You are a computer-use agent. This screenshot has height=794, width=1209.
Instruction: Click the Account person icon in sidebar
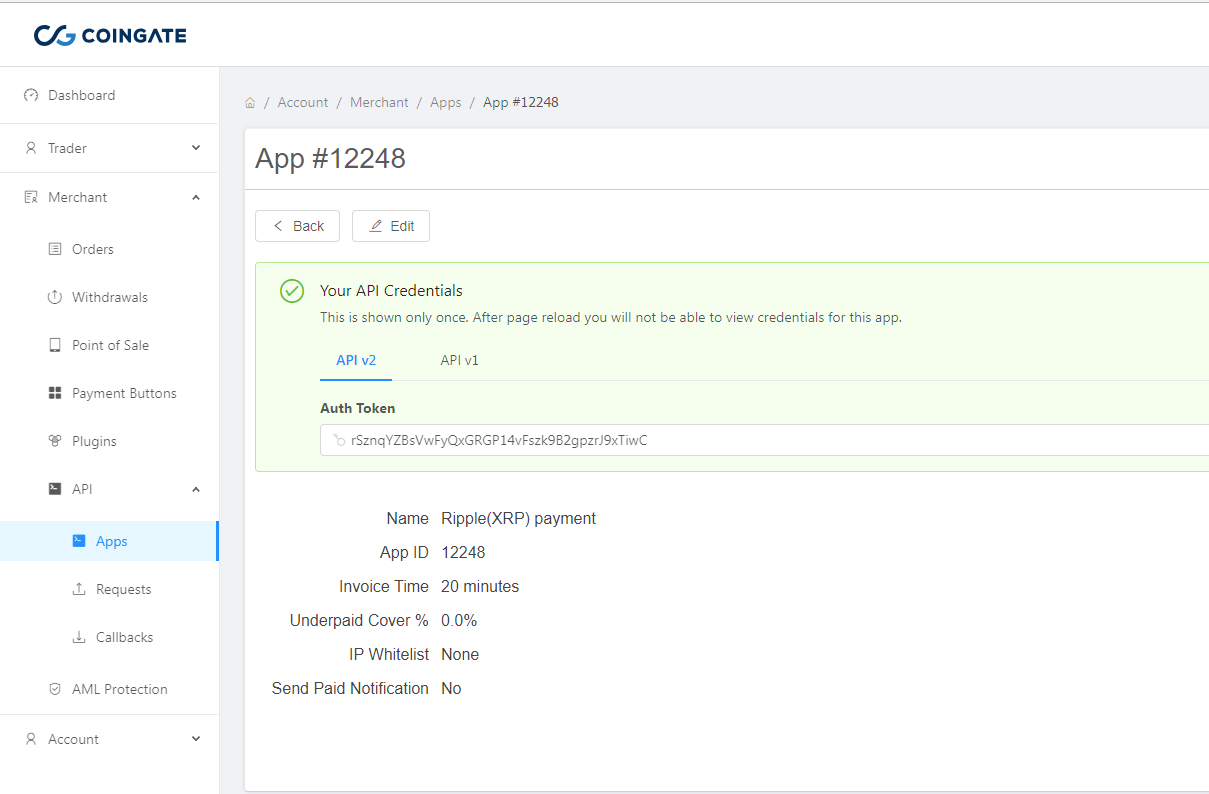[31, 739]
